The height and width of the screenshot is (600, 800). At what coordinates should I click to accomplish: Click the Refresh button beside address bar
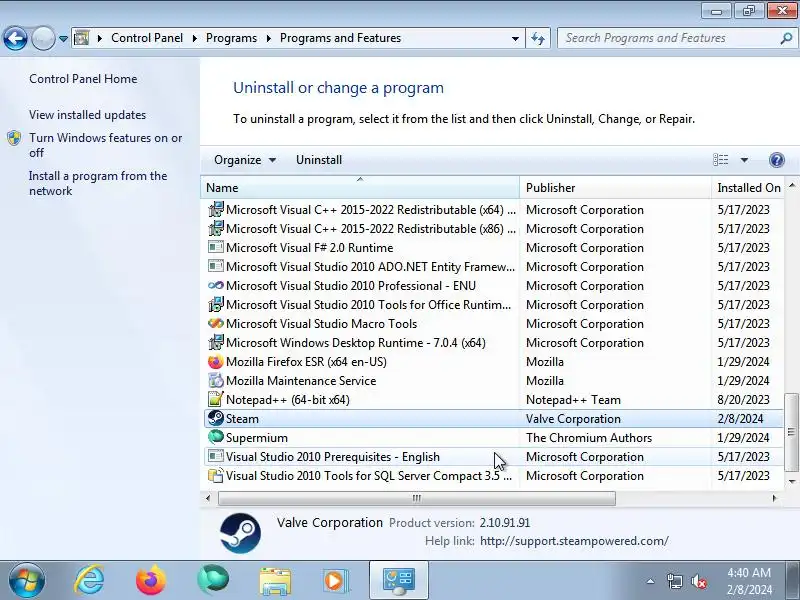pos(538,38)
